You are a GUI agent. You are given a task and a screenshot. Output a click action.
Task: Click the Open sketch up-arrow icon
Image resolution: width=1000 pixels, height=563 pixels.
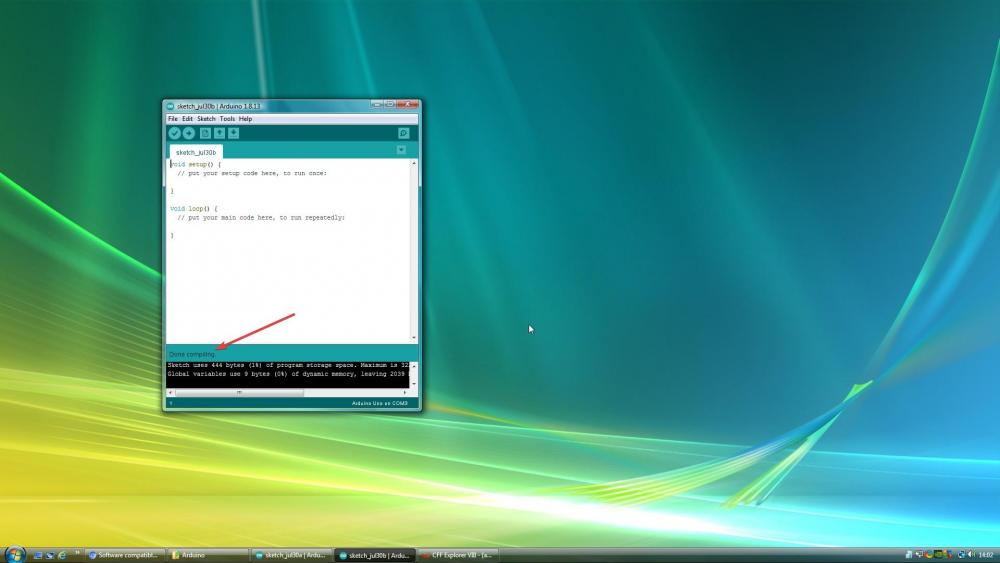pyautogui.click(x=219, y=133)
